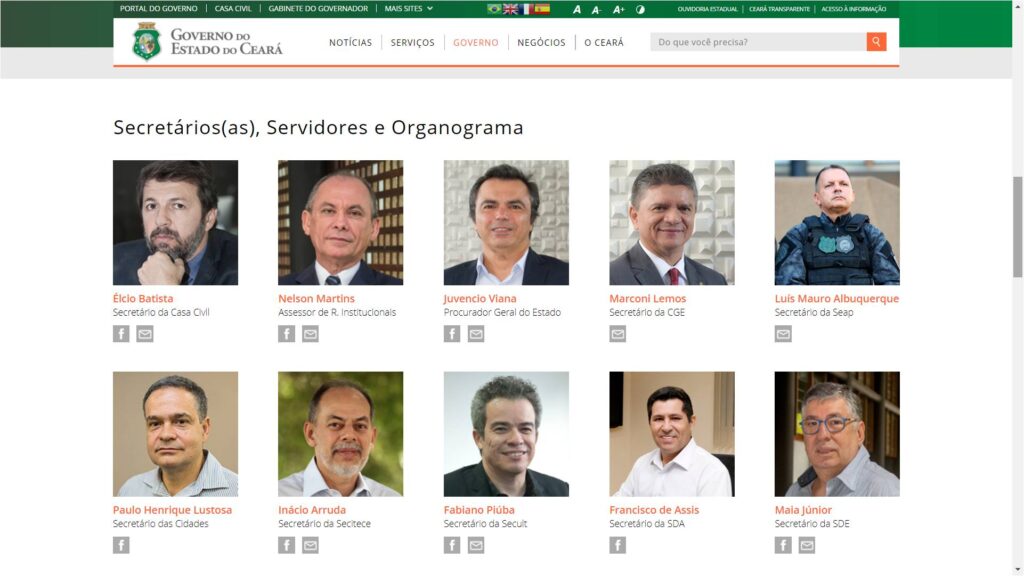
Task: Open Juvencio Viana's name link
Action: point(480,298)
